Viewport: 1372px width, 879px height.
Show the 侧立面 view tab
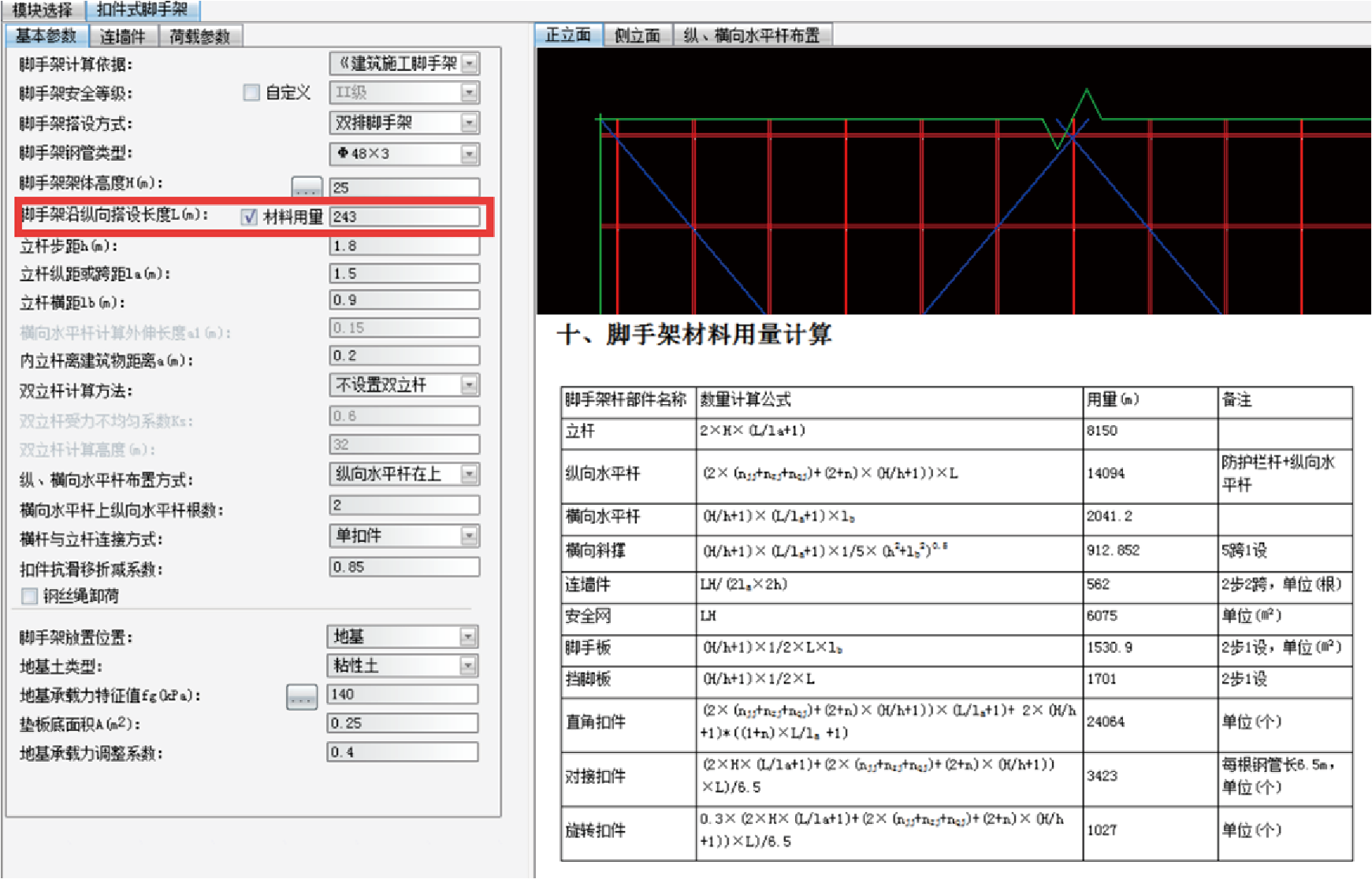coord(638,35)
